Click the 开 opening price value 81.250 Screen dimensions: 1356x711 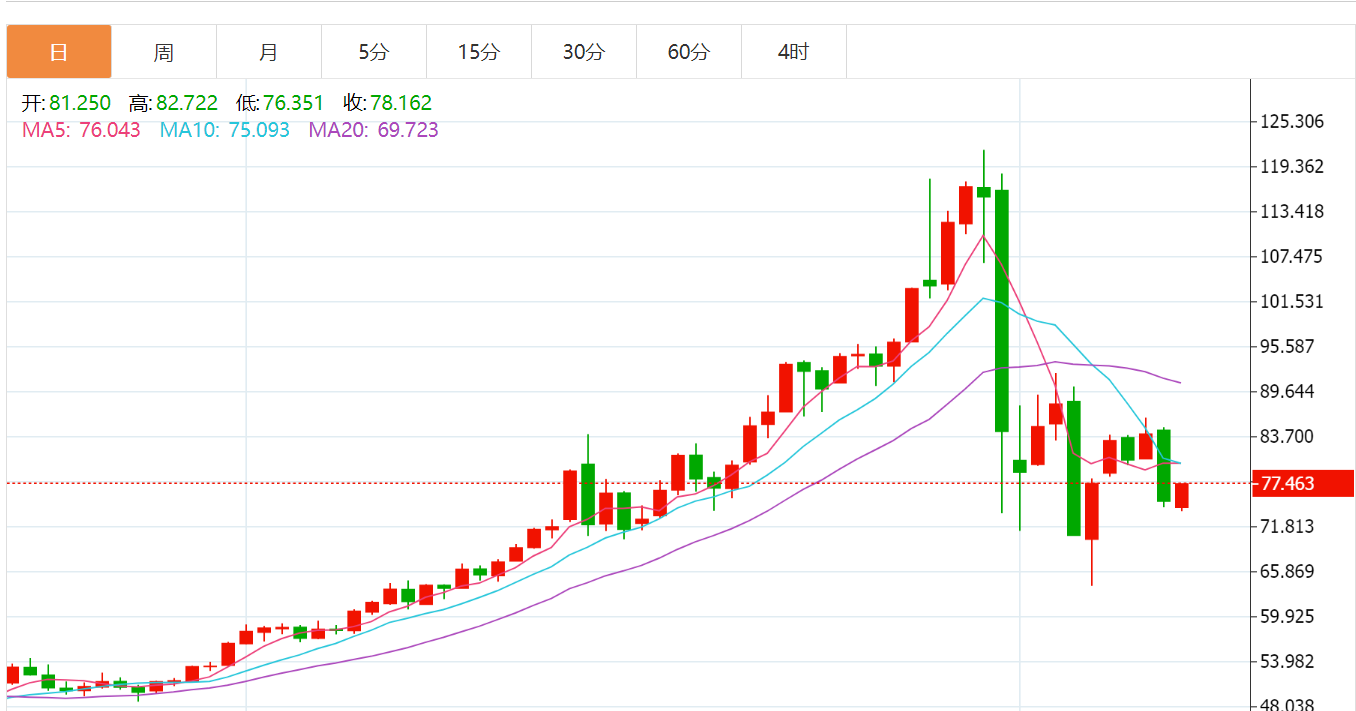[x=79, y=103]
